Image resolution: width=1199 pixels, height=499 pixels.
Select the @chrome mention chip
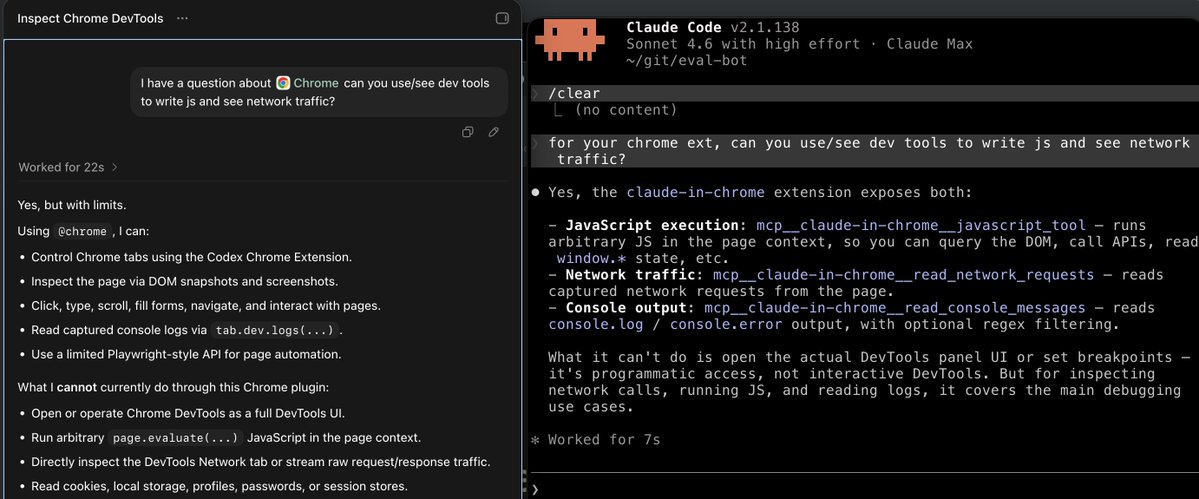coord(84,231)
